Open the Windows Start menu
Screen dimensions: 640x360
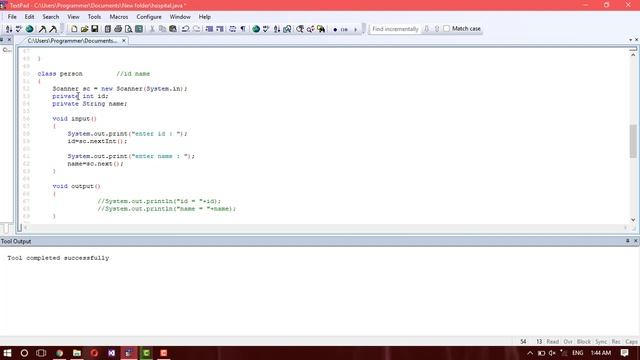click(7, 353)
